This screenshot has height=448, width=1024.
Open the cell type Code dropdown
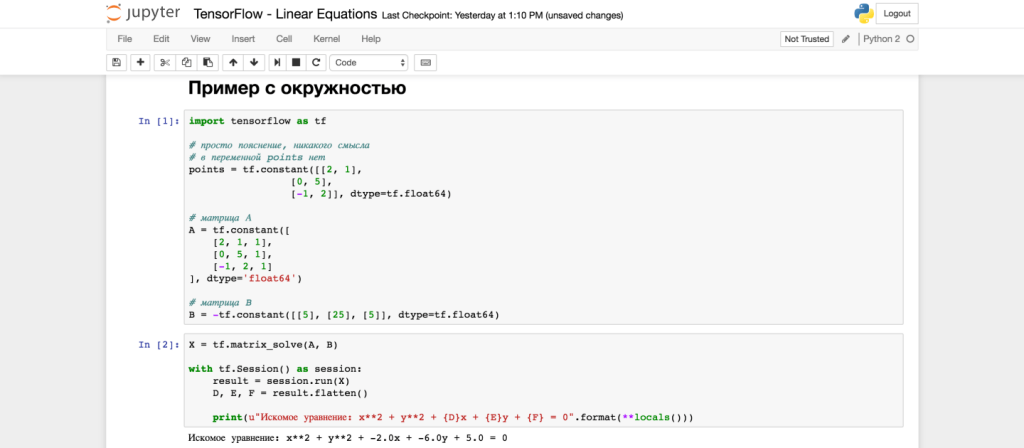369,62
